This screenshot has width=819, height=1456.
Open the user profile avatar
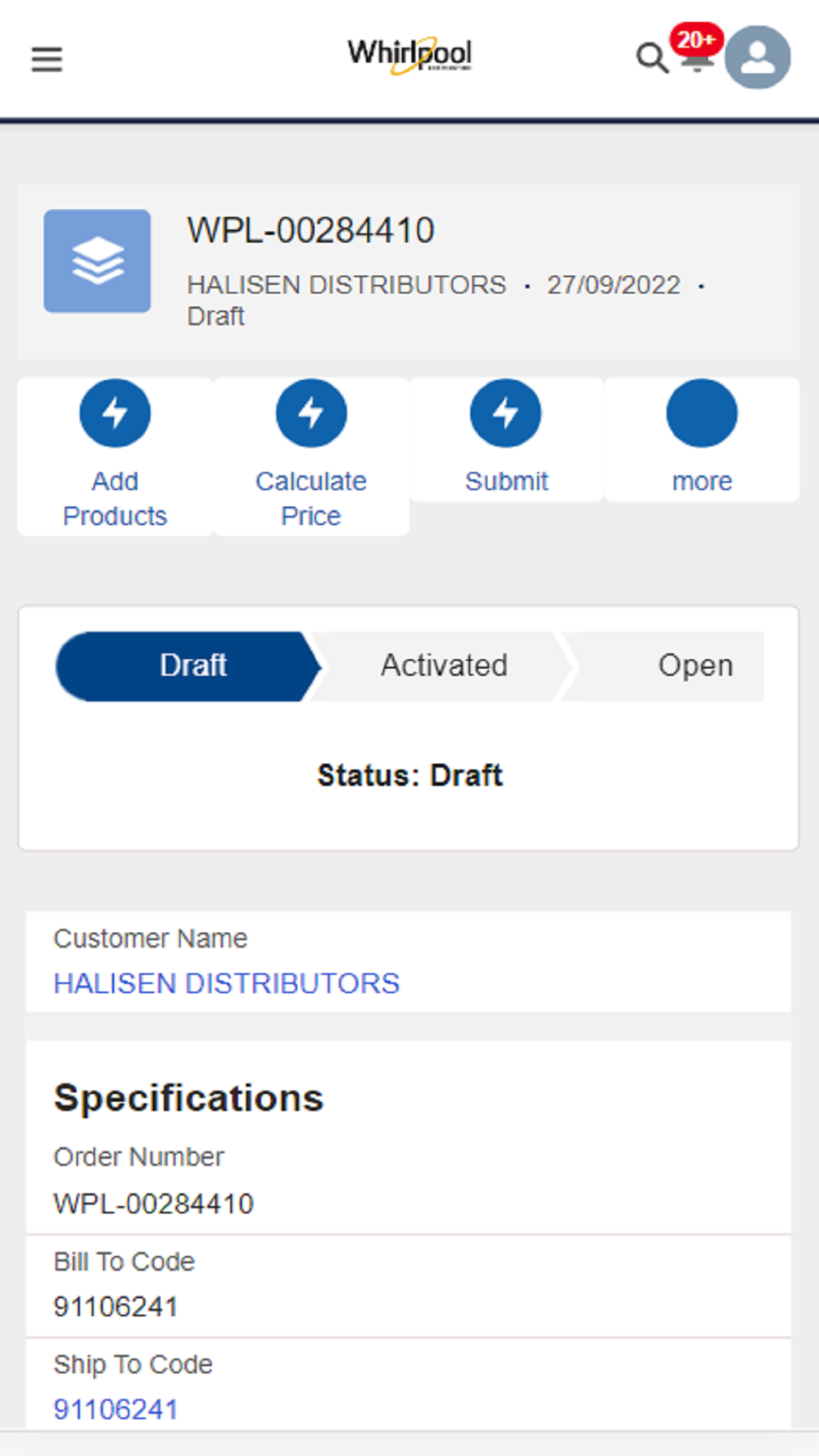(758, 57)
